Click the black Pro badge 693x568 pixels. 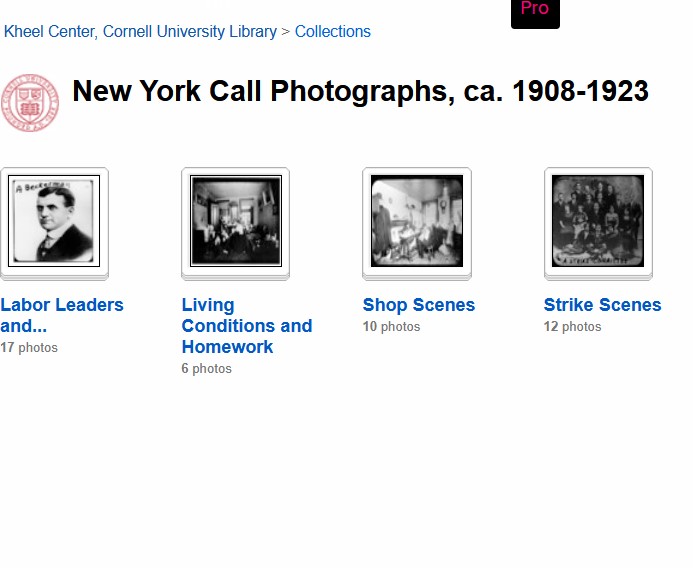pyautogui.click(x=535, y=12)
